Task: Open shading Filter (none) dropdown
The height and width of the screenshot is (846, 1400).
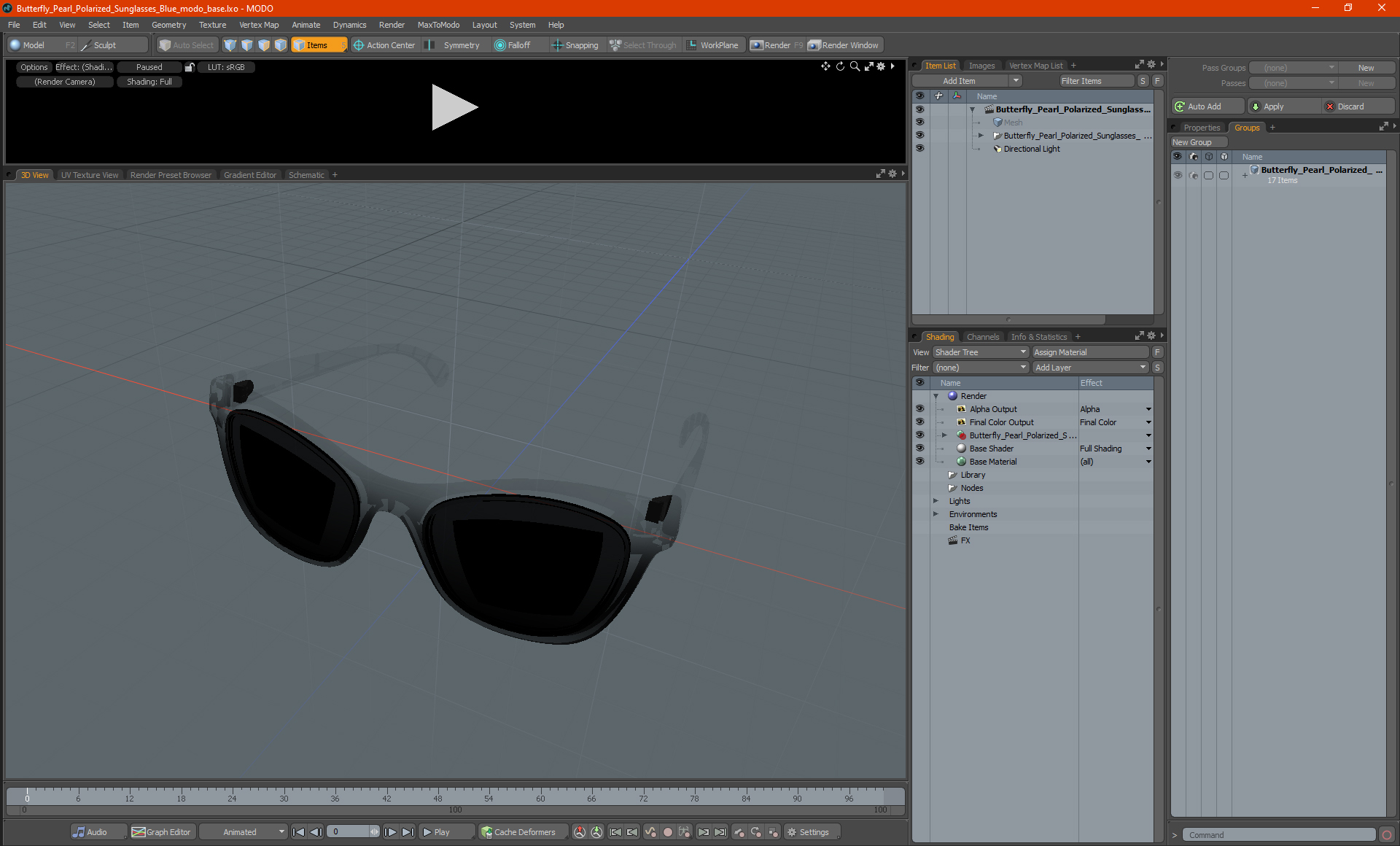Action: (980, 368)
